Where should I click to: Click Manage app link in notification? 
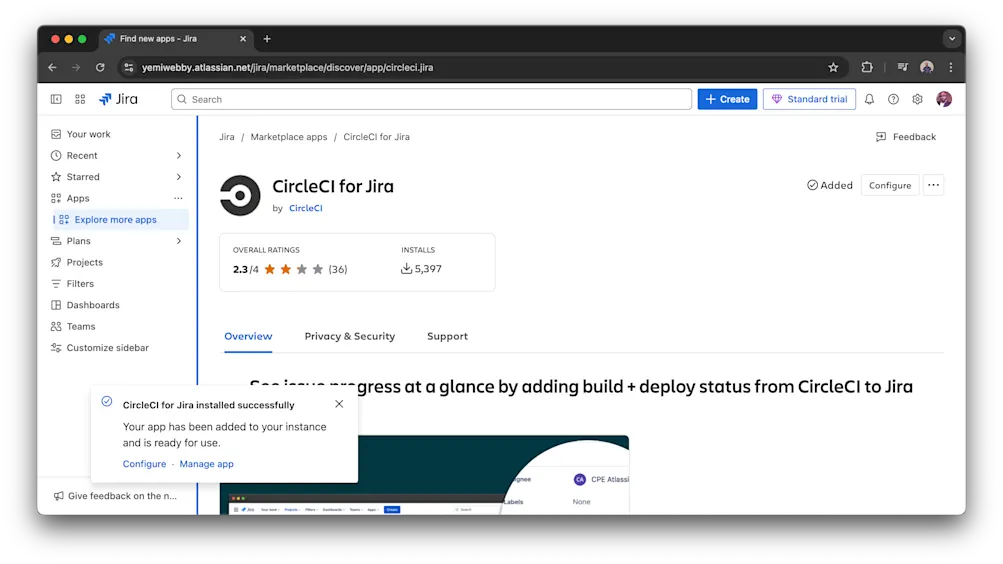pos(207,464)
